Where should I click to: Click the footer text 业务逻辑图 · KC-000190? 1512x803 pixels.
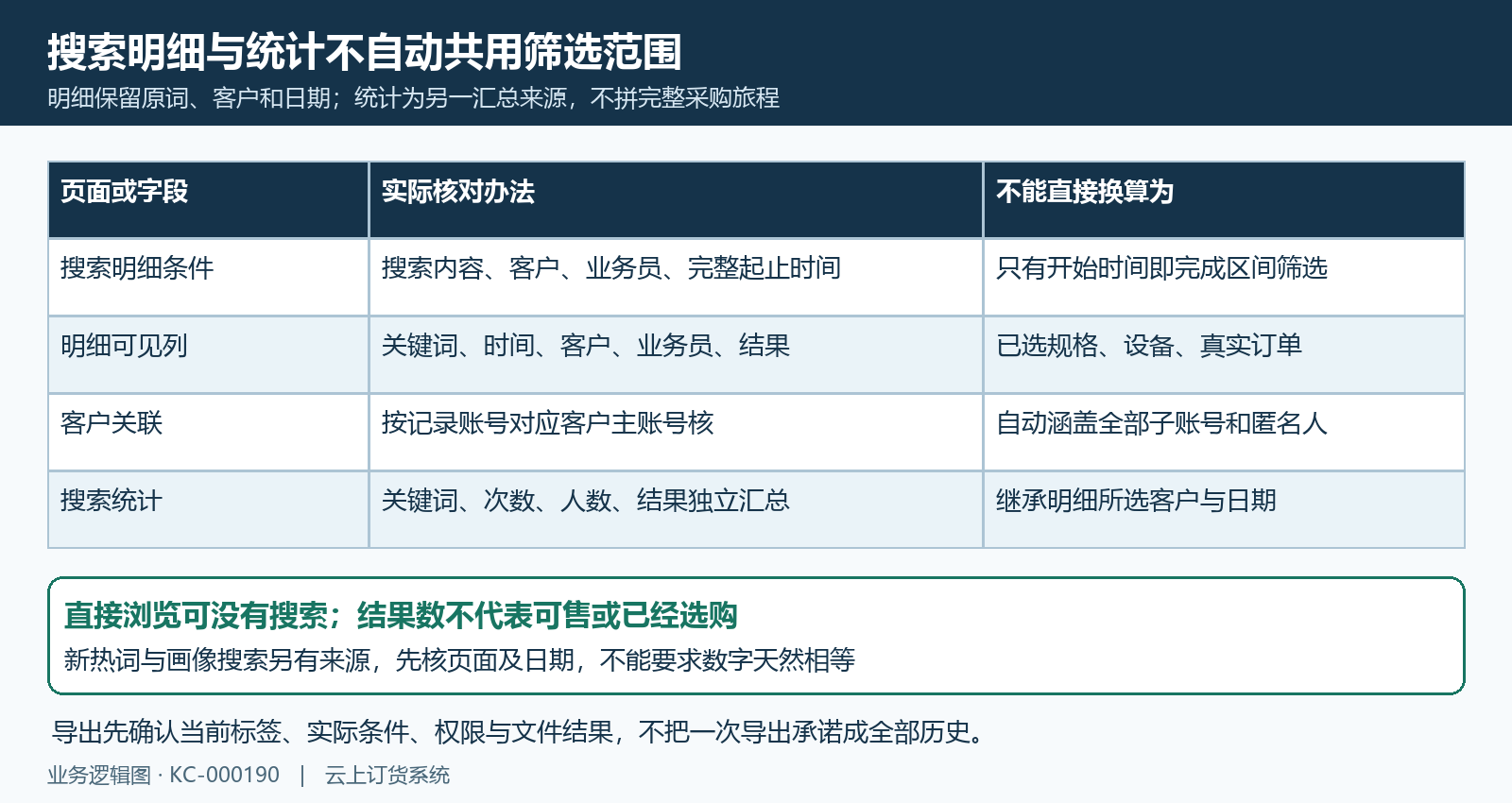point(163,776)
